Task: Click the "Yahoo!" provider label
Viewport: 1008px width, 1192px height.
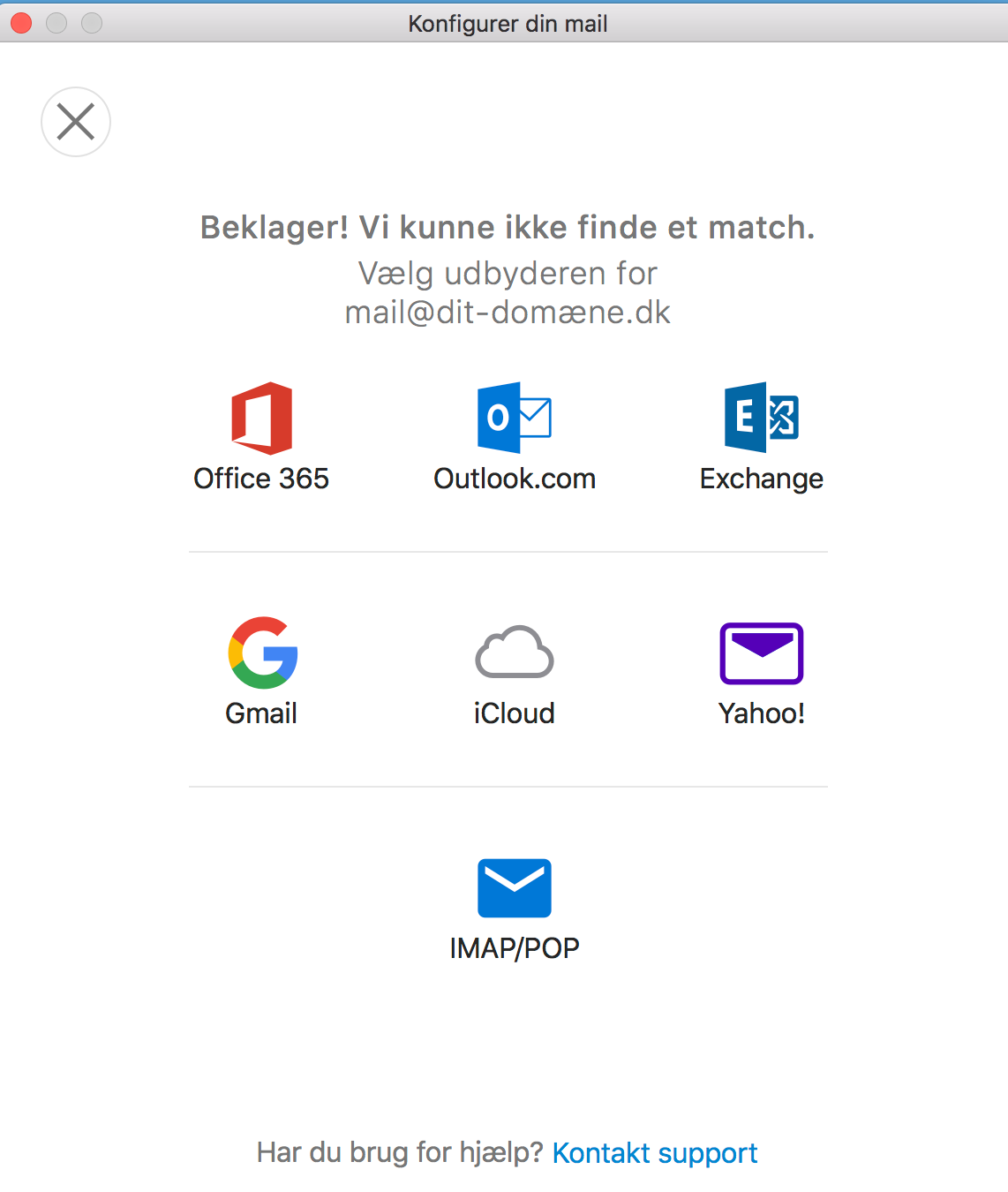Action: click(762, 713)
